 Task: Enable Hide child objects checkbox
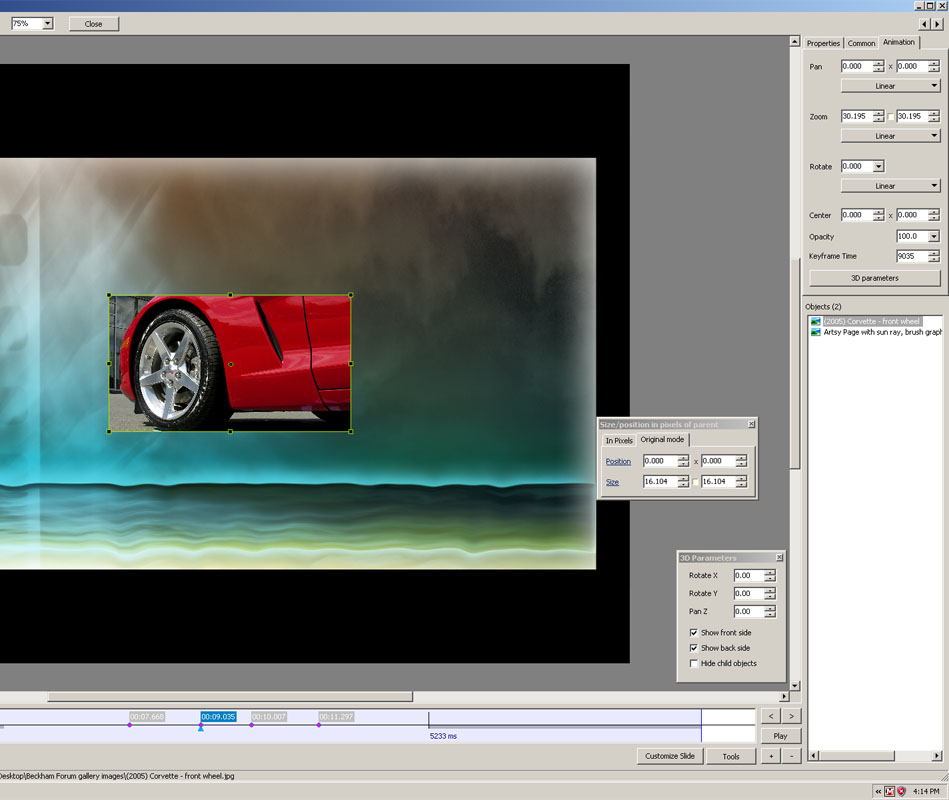click(694, 664)
